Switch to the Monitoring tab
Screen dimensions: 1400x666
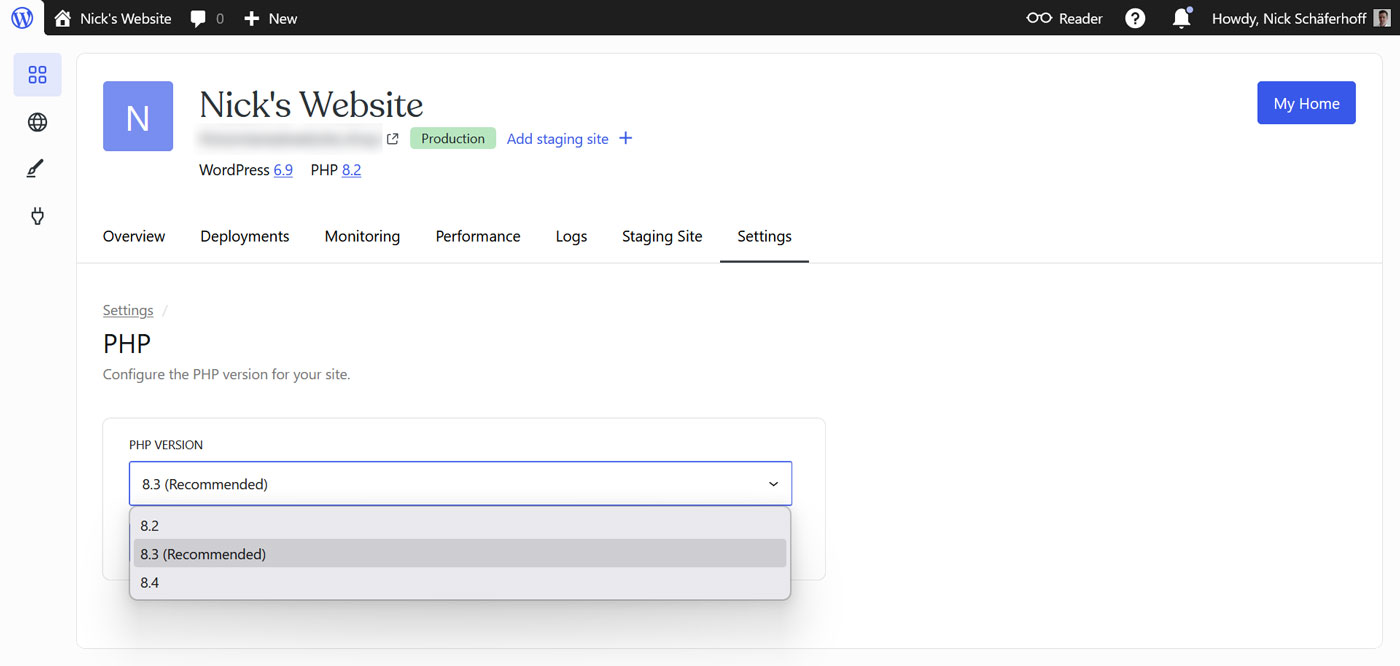pyautogui.click(x=361, y=236)
